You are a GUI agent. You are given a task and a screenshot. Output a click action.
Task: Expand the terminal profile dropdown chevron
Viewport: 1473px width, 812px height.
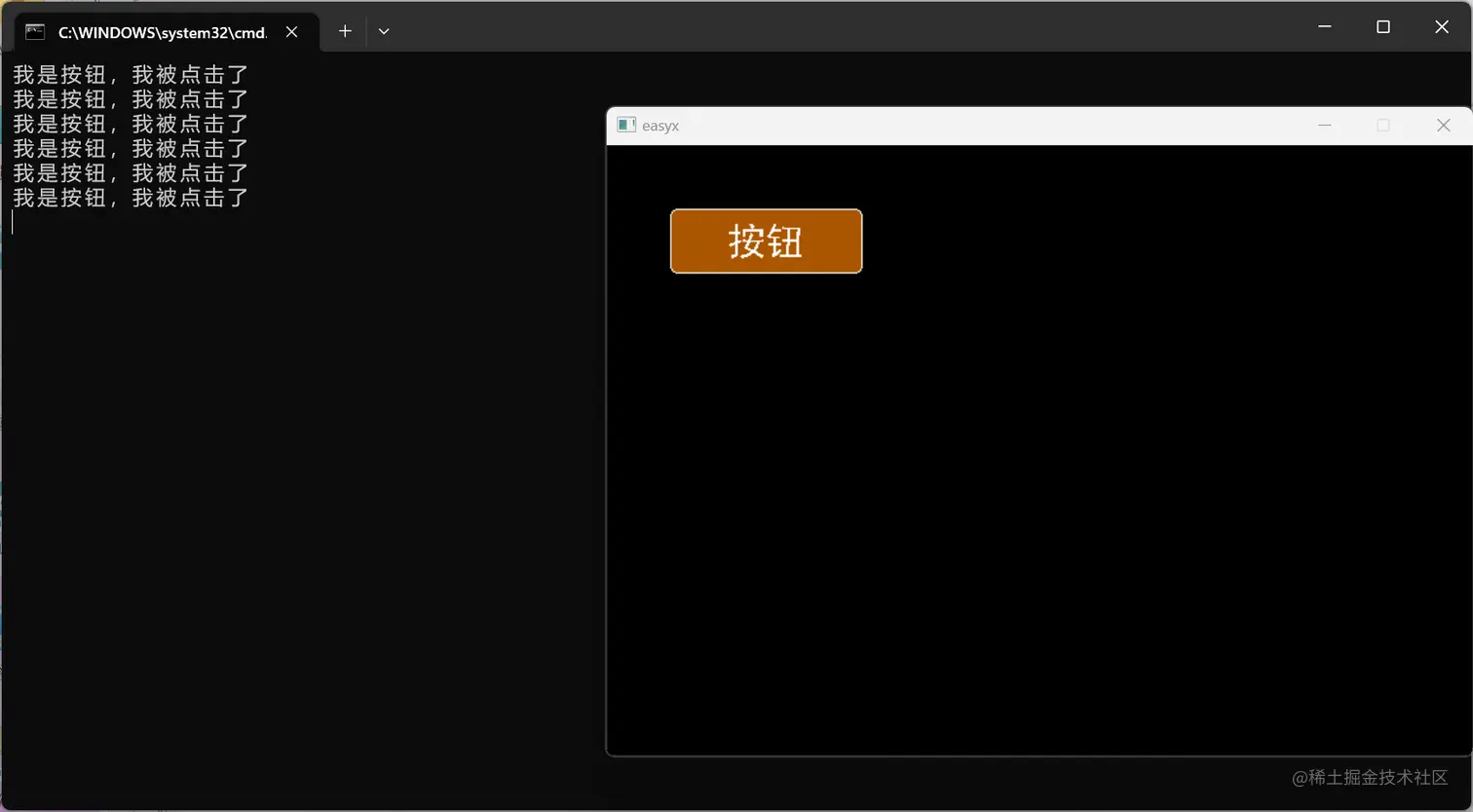pyautogui.click(x=384, y=31)
